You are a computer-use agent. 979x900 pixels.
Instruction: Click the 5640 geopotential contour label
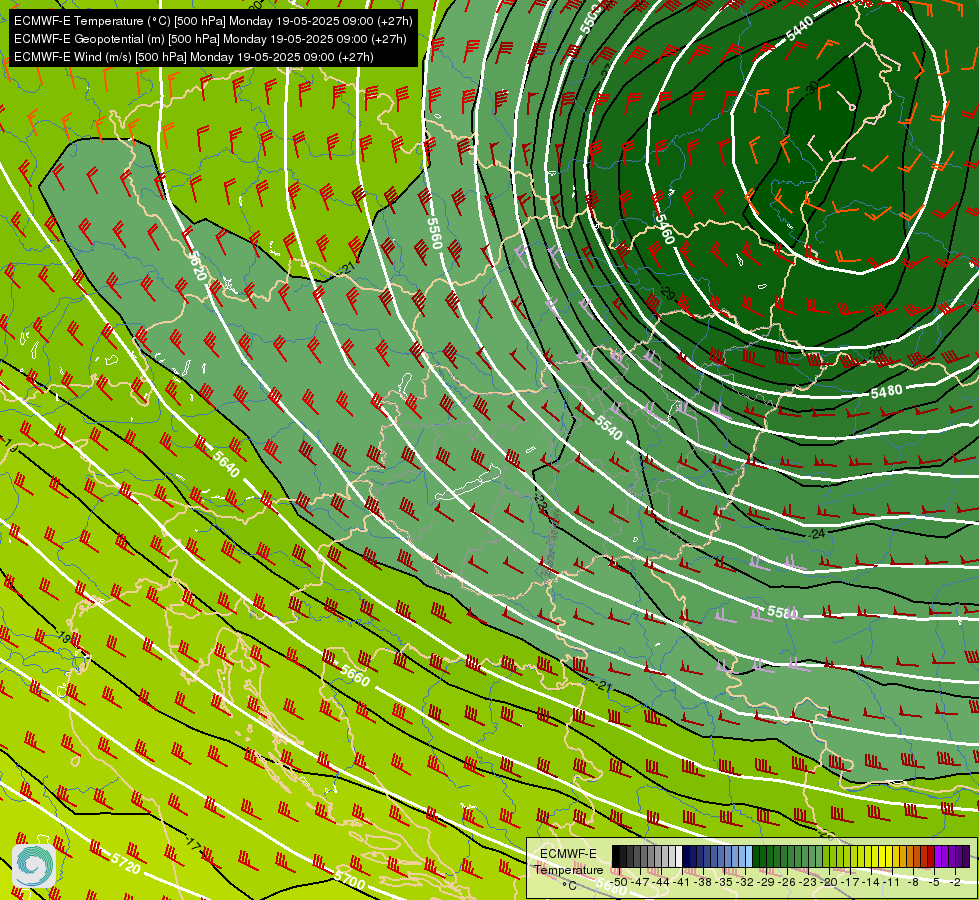pyautogui.click(x=226, y=464)
